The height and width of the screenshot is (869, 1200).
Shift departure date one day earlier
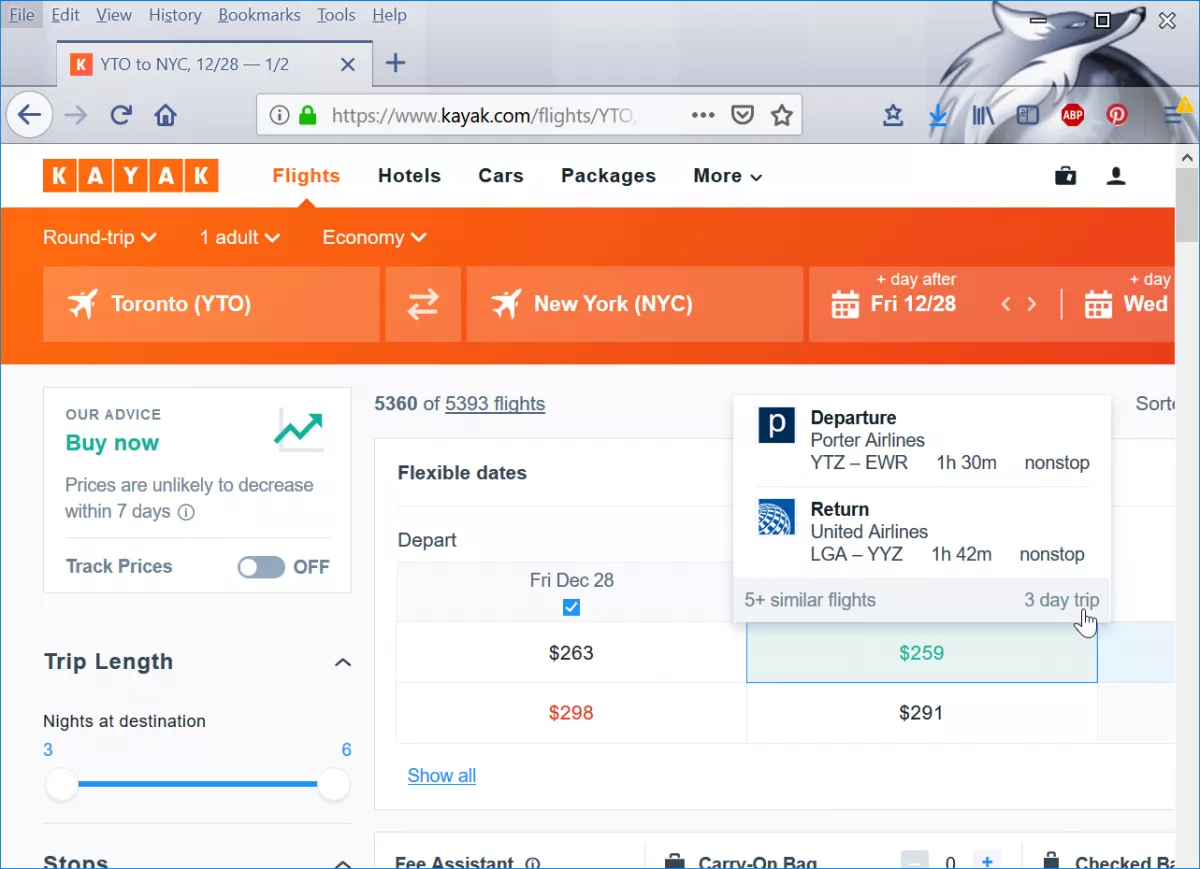click(x=1006, y=304)
